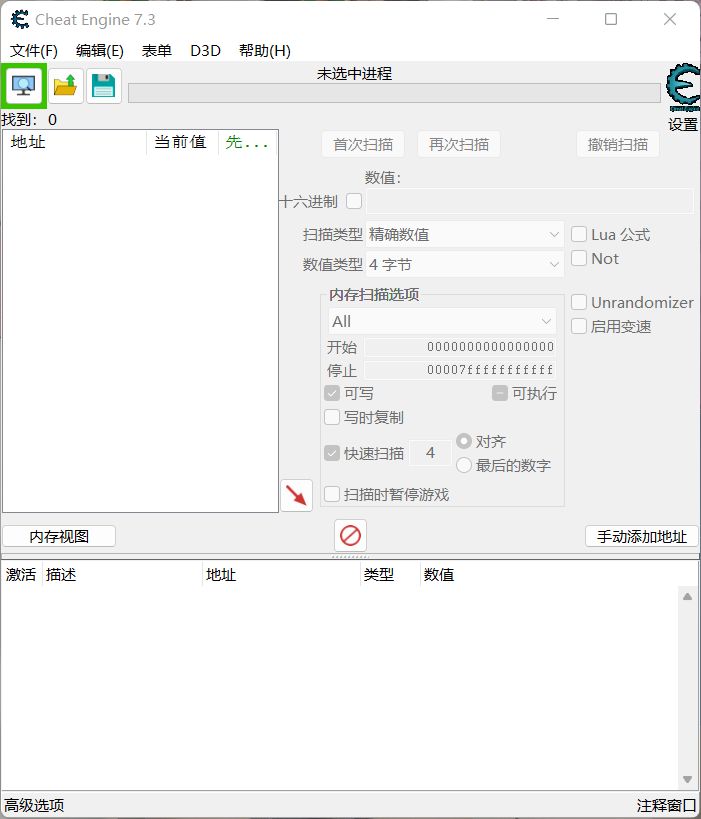Image resolution: width=701 pixels, height=819 pixels.
Task: Open 高级选项 at bottom left
Action: coord(34,805)
